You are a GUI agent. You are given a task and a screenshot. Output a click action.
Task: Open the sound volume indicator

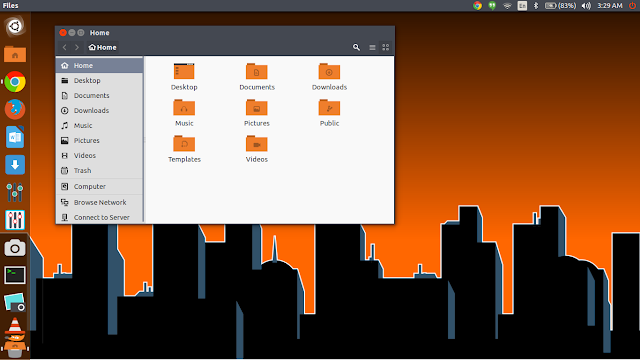(586, 6)
